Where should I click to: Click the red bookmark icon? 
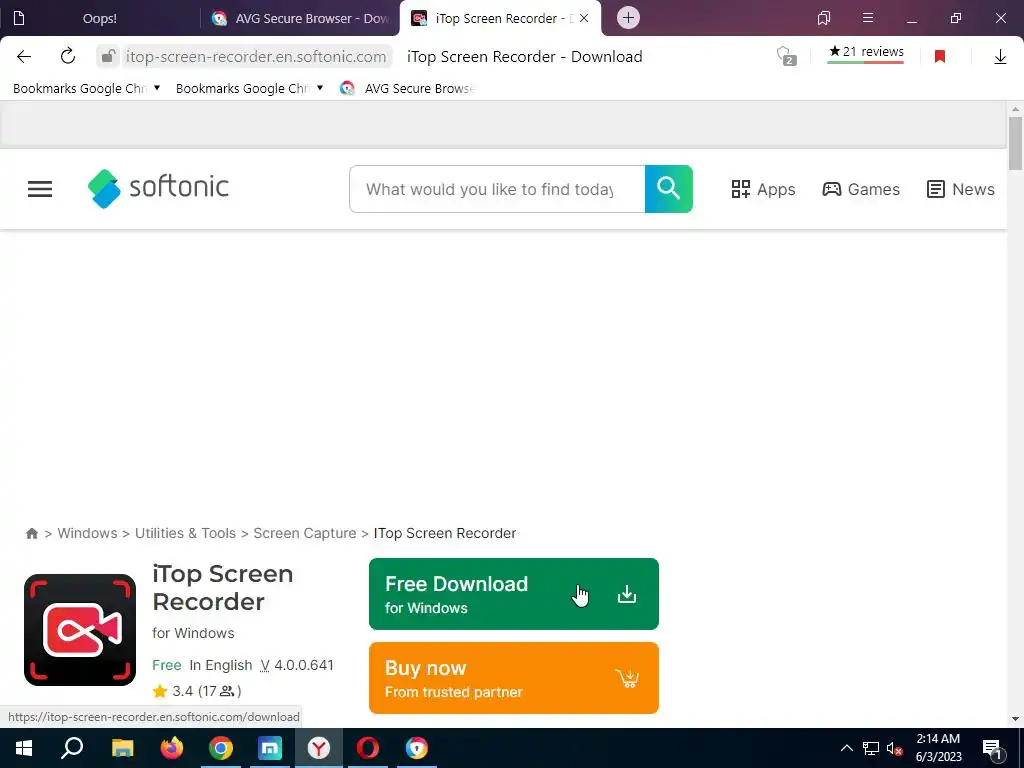tap(940, 57)
